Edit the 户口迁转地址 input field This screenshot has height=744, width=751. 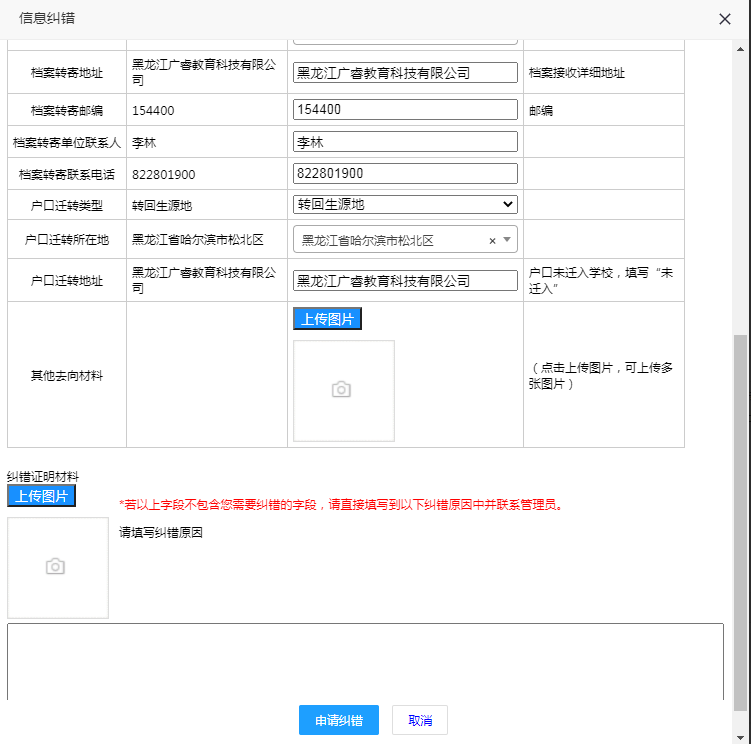405,281
